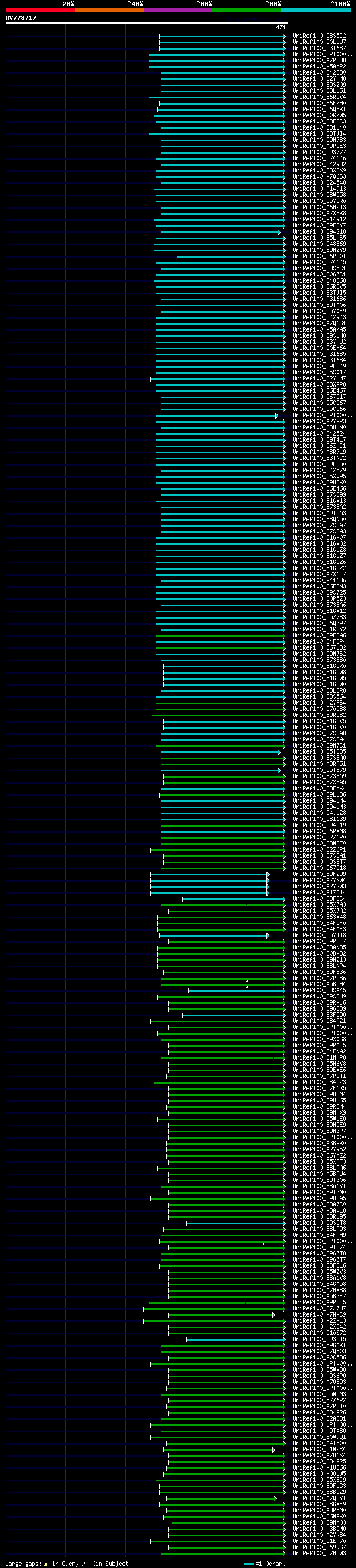
Task: Click cyan alignment bar of UniRef100_Q6PQ01
Action: click(231, 256)
